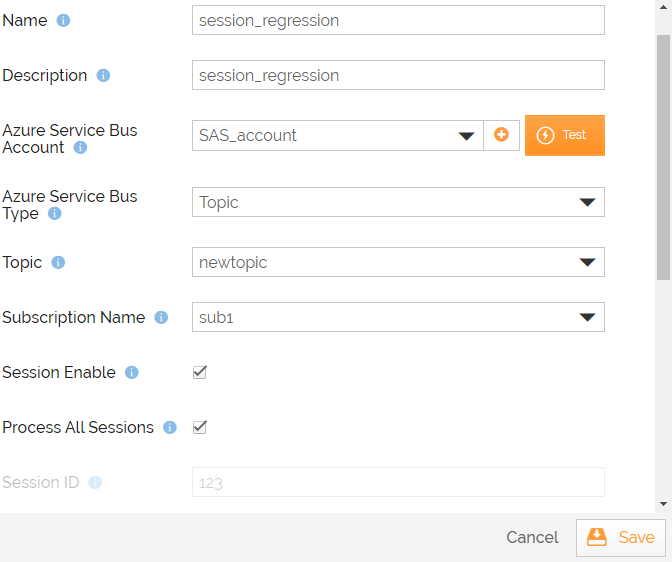
Task: Uncheck the Session Enable checkbox
Action: 200,372
